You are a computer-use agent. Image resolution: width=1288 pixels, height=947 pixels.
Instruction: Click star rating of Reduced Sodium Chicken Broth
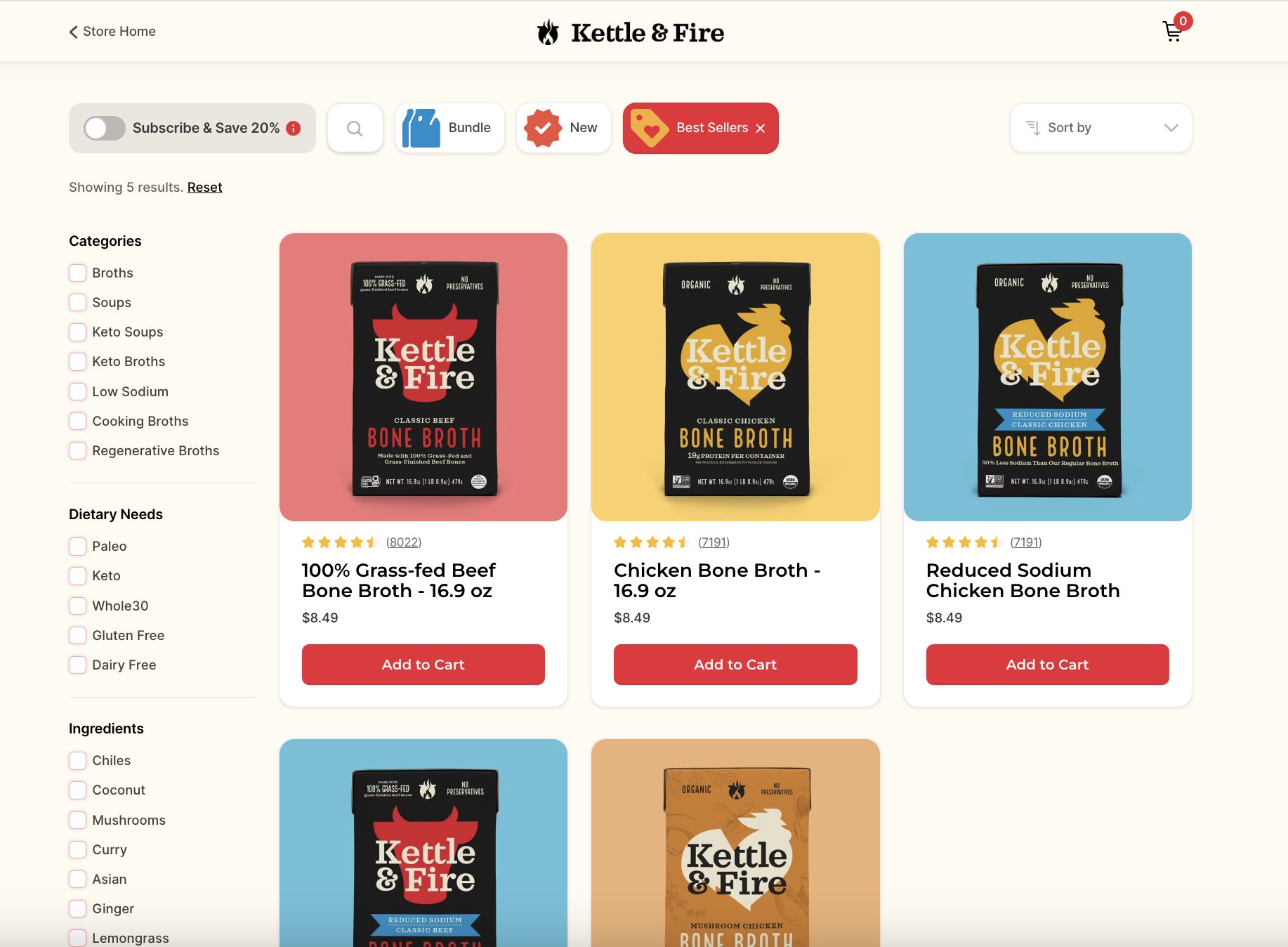pyautogui.click(x=964, y=542)
